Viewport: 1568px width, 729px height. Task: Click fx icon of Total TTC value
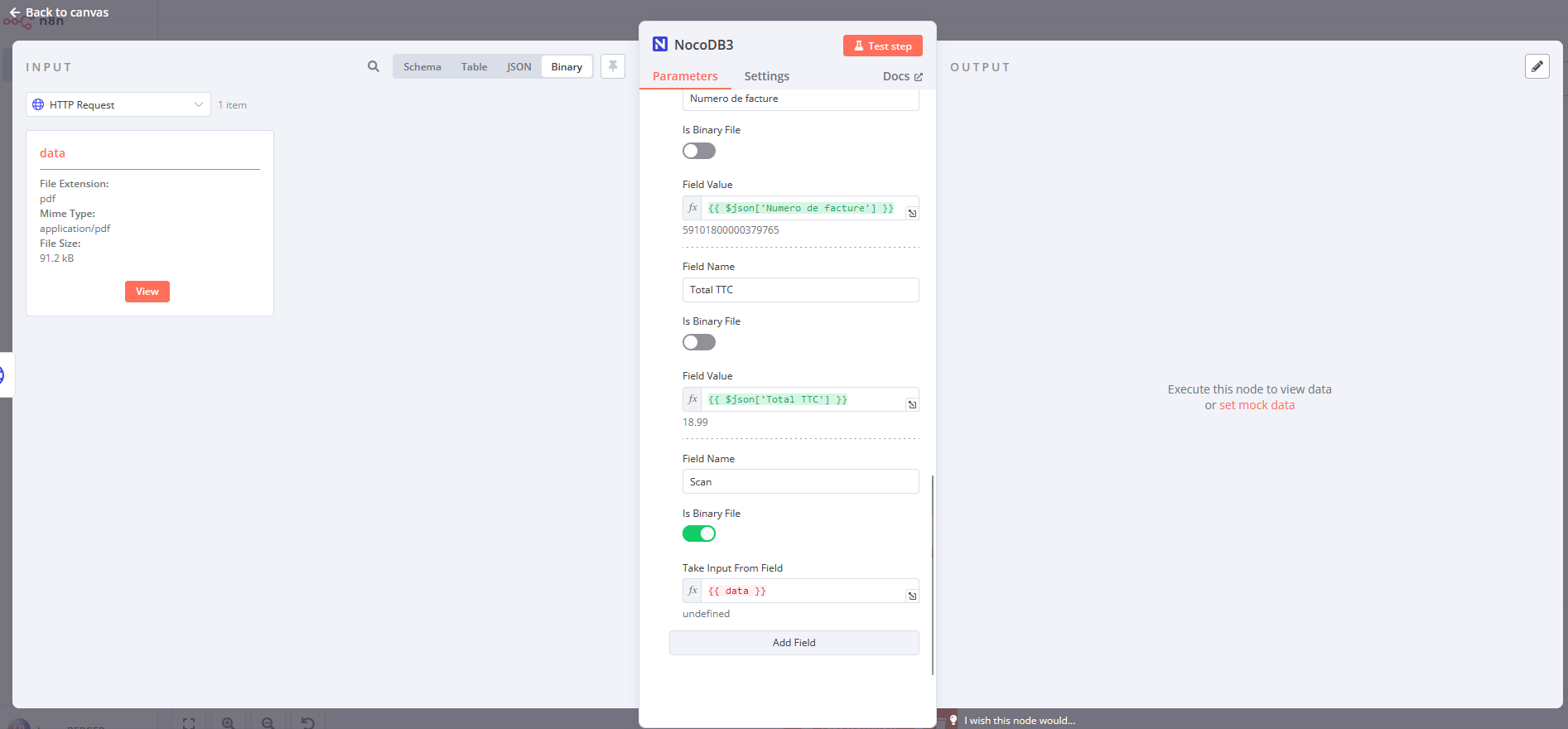pos(692,399)
